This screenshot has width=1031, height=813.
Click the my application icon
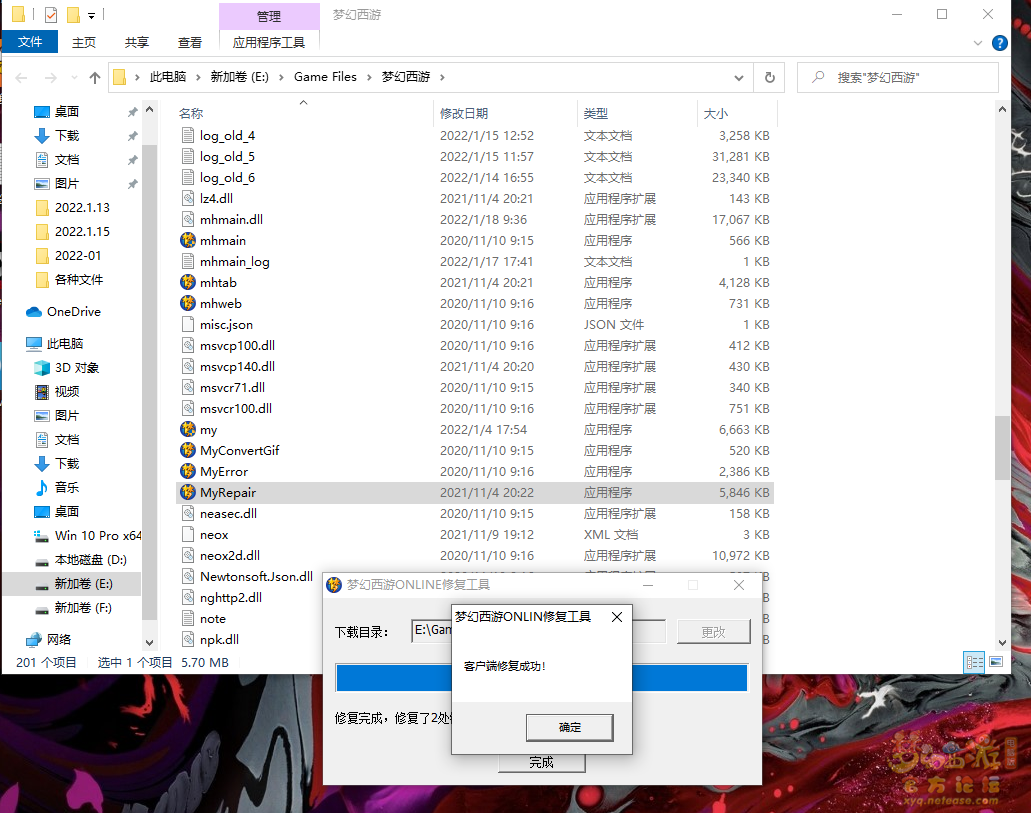pyautogui.click(x=188, y=430)
